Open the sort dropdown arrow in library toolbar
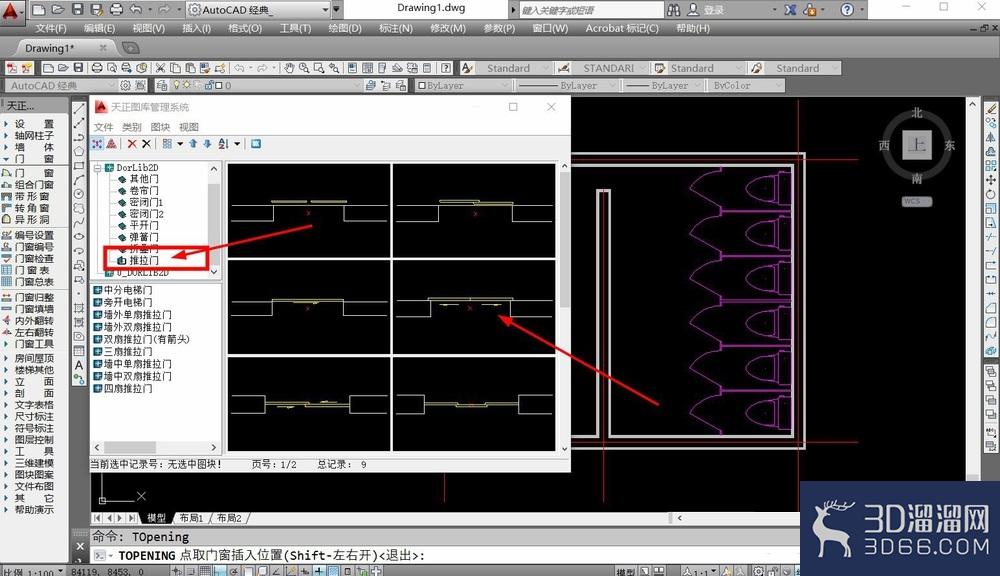The image size is (1000, 576). (x=237, y=144)
